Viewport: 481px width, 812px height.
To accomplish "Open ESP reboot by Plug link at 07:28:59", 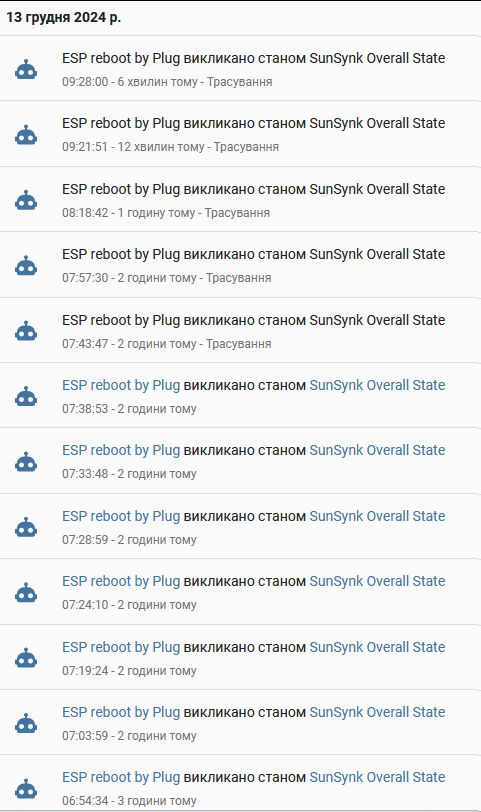I will click(x=121, y=516).
